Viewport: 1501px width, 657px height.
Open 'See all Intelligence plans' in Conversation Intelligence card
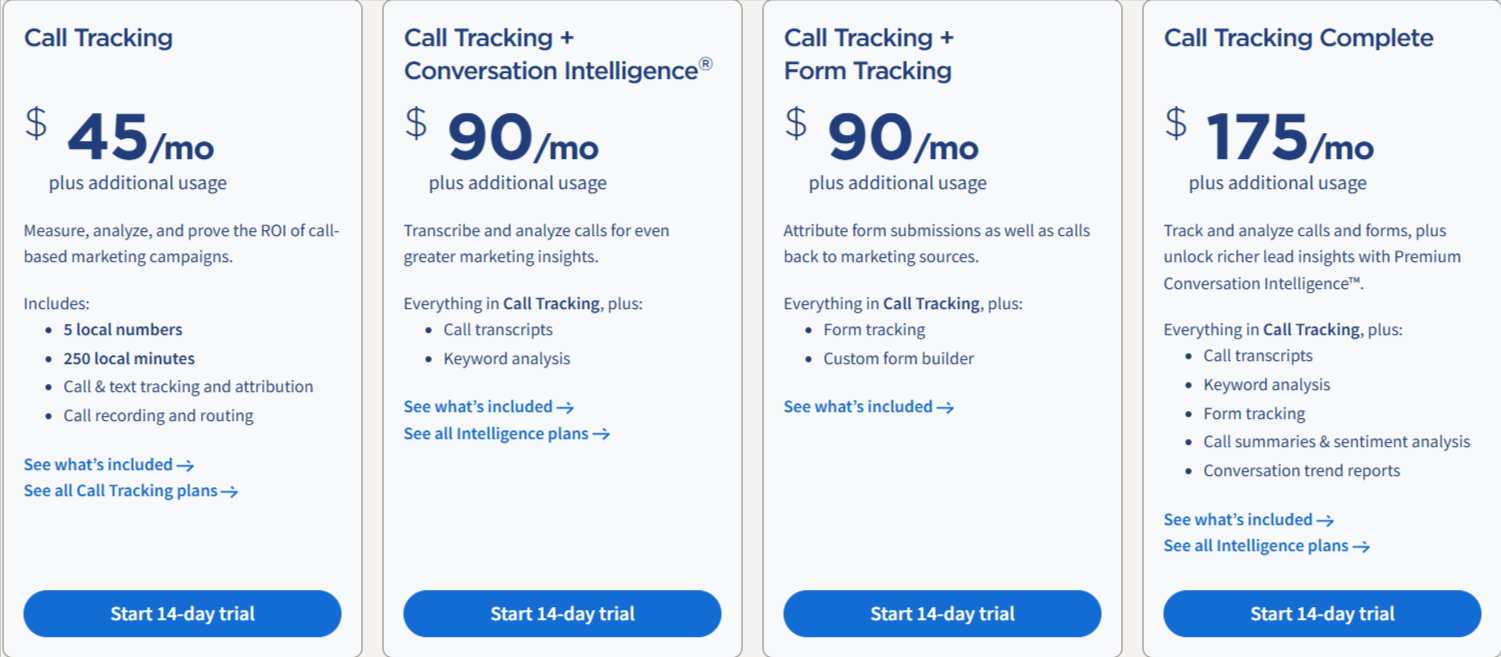(x=506, y=434)
